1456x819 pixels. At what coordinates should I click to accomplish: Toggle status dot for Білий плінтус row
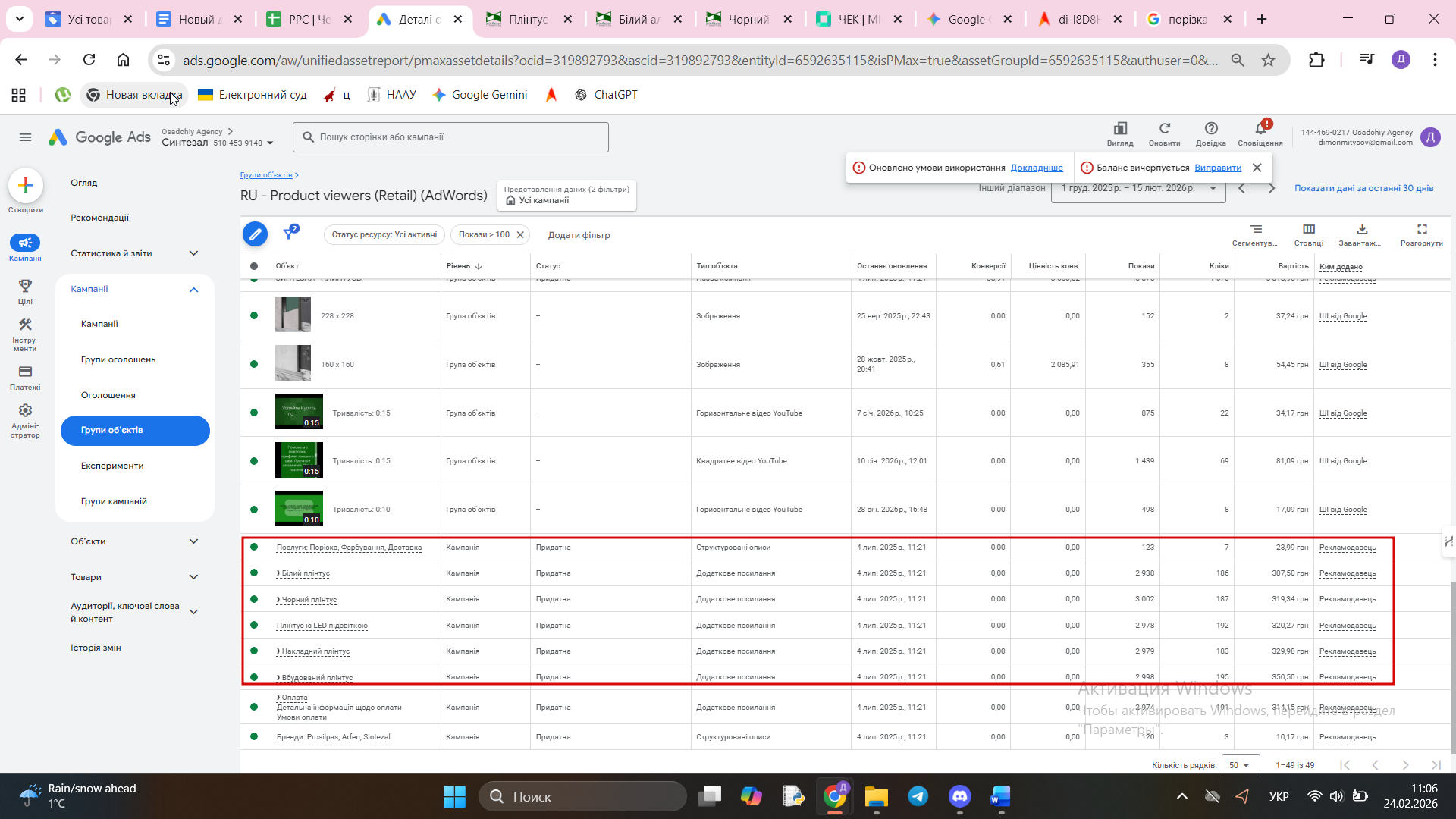point(254,573)
